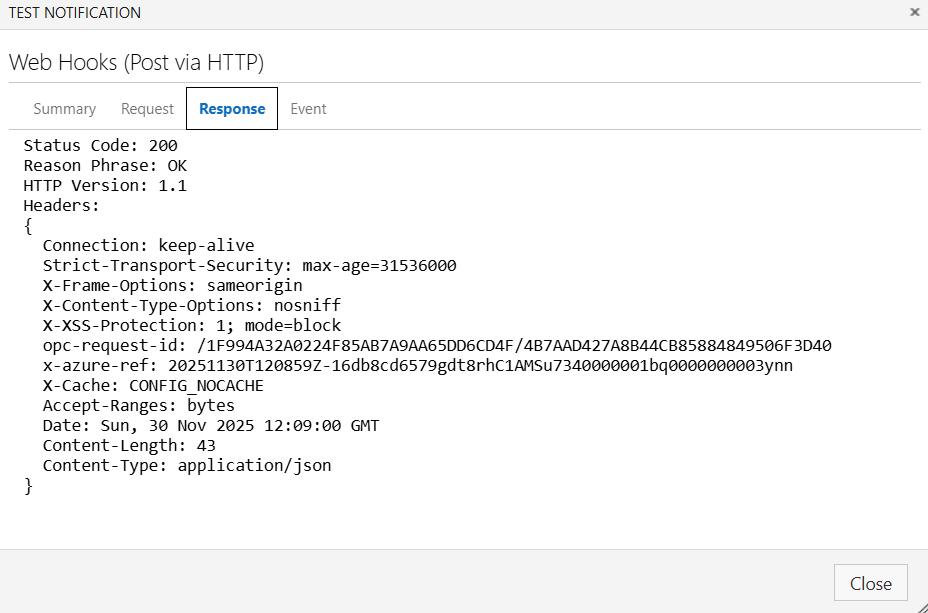The image size is (928, 613).
Task: Switch to the Summary tab
Action: point(64,108)
